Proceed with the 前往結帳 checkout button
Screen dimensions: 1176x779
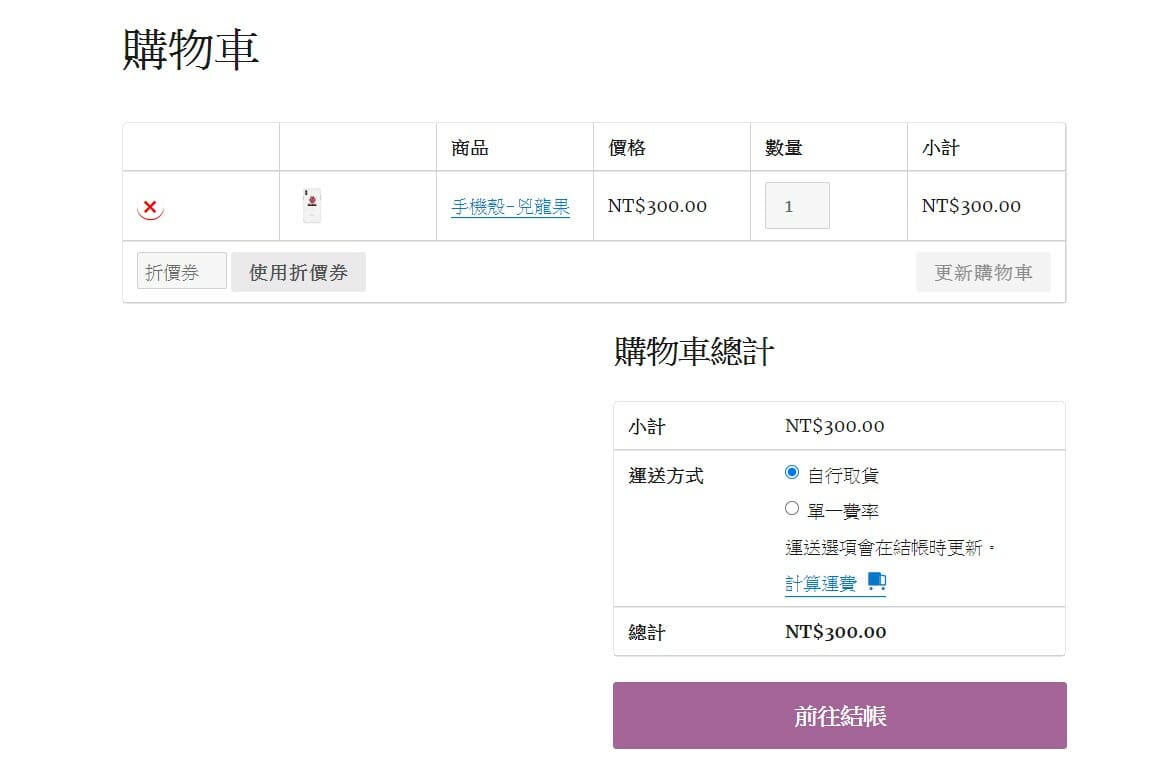pyautogui.click(x=839, y=716)
